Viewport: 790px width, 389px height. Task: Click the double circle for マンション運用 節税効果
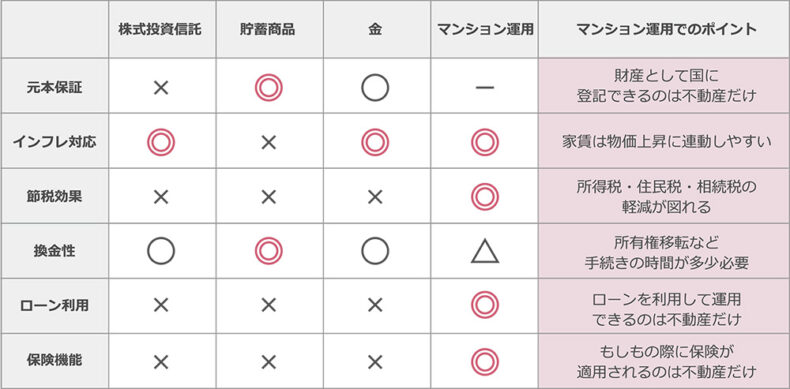tap(485, 196)
